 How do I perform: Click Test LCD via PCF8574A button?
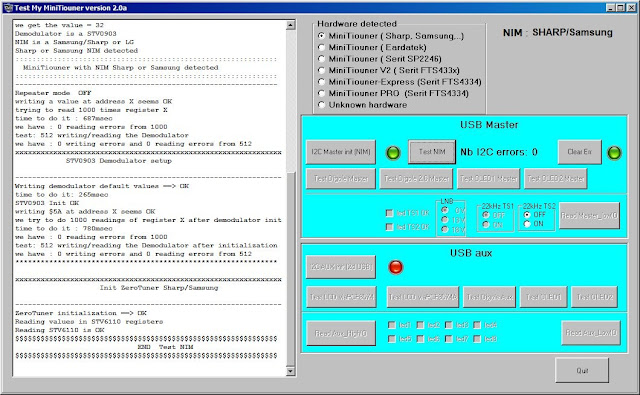[423, 297]
